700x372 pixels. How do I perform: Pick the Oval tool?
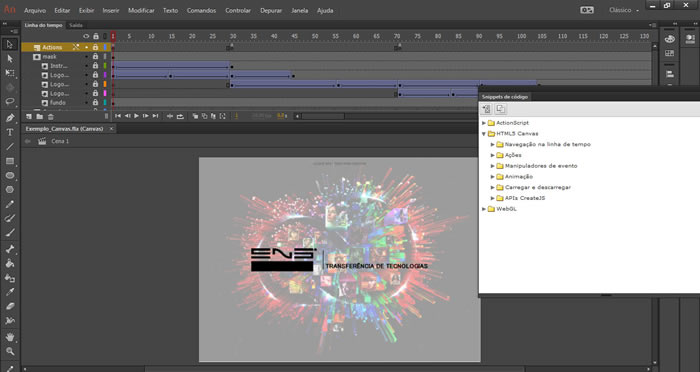click(x=10, y=176)
